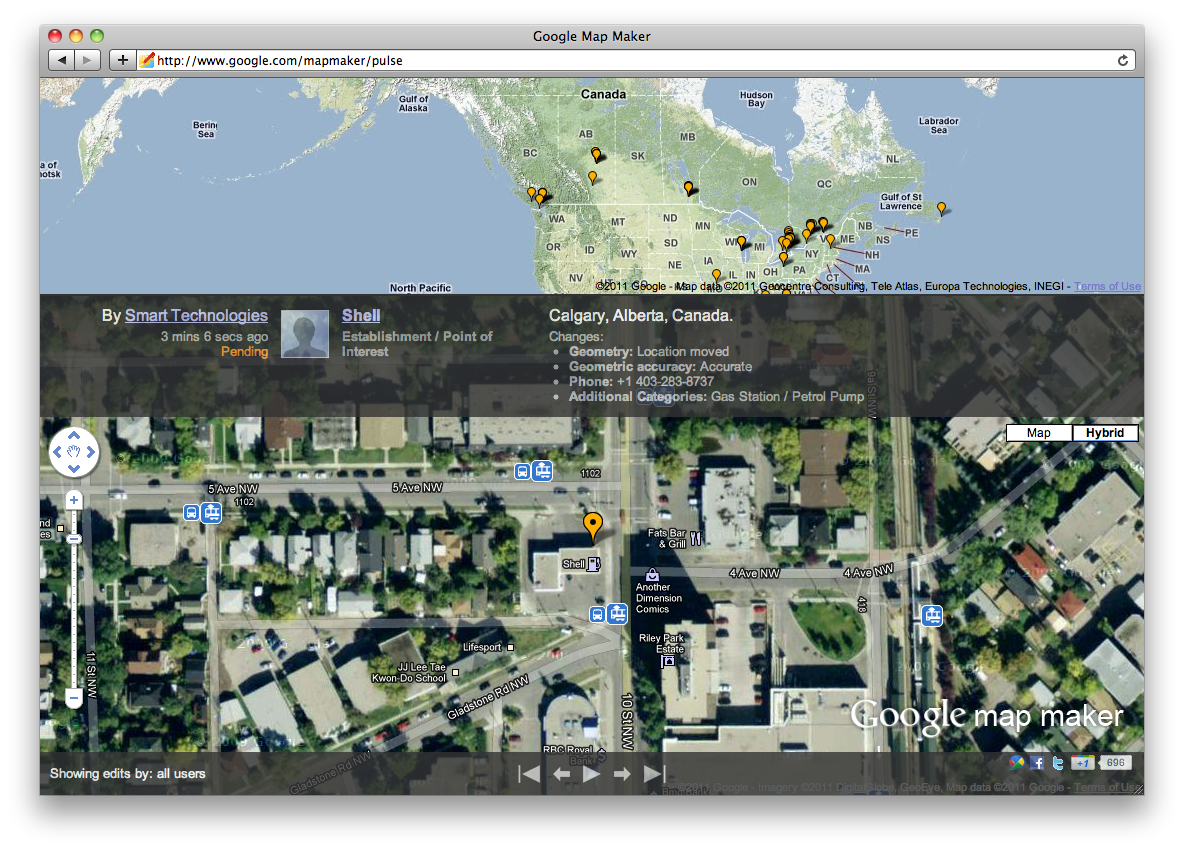Click the 'Geometry: Location moved' change entry
Screen dimensions: 1184x850
(649, 352)
